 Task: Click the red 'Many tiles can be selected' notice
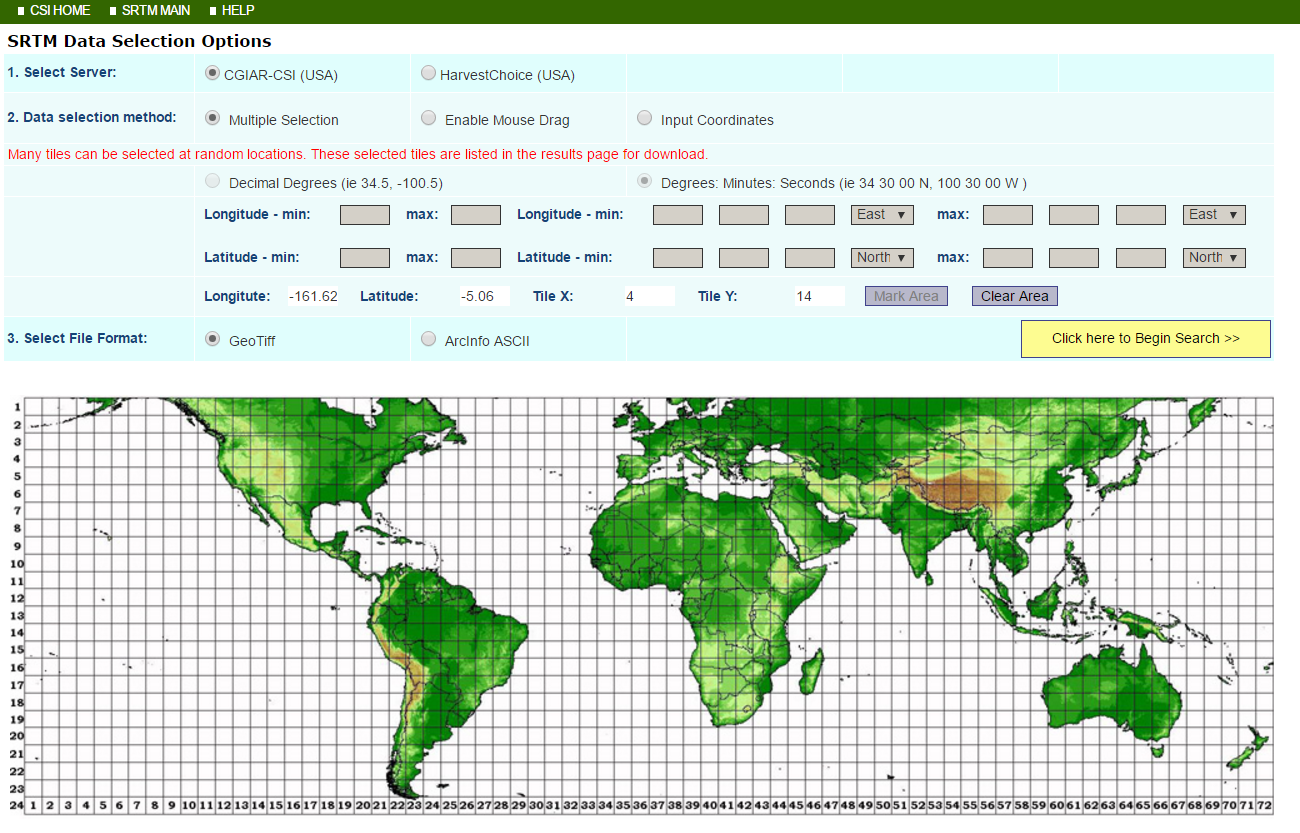pyautogui.click(x=358, y=154)
